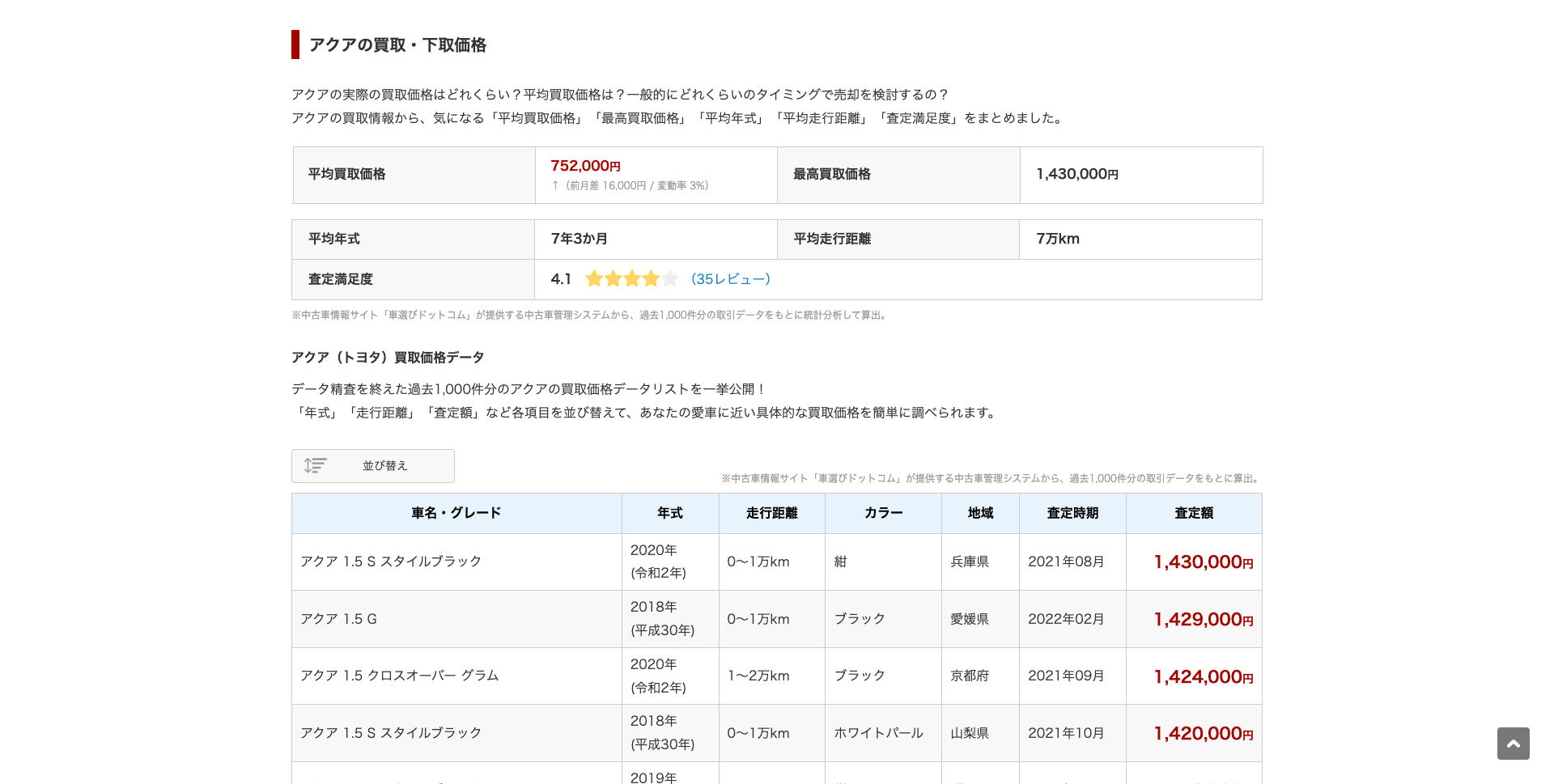Click the 4.1 satisfaction rating value

point(561,278)
